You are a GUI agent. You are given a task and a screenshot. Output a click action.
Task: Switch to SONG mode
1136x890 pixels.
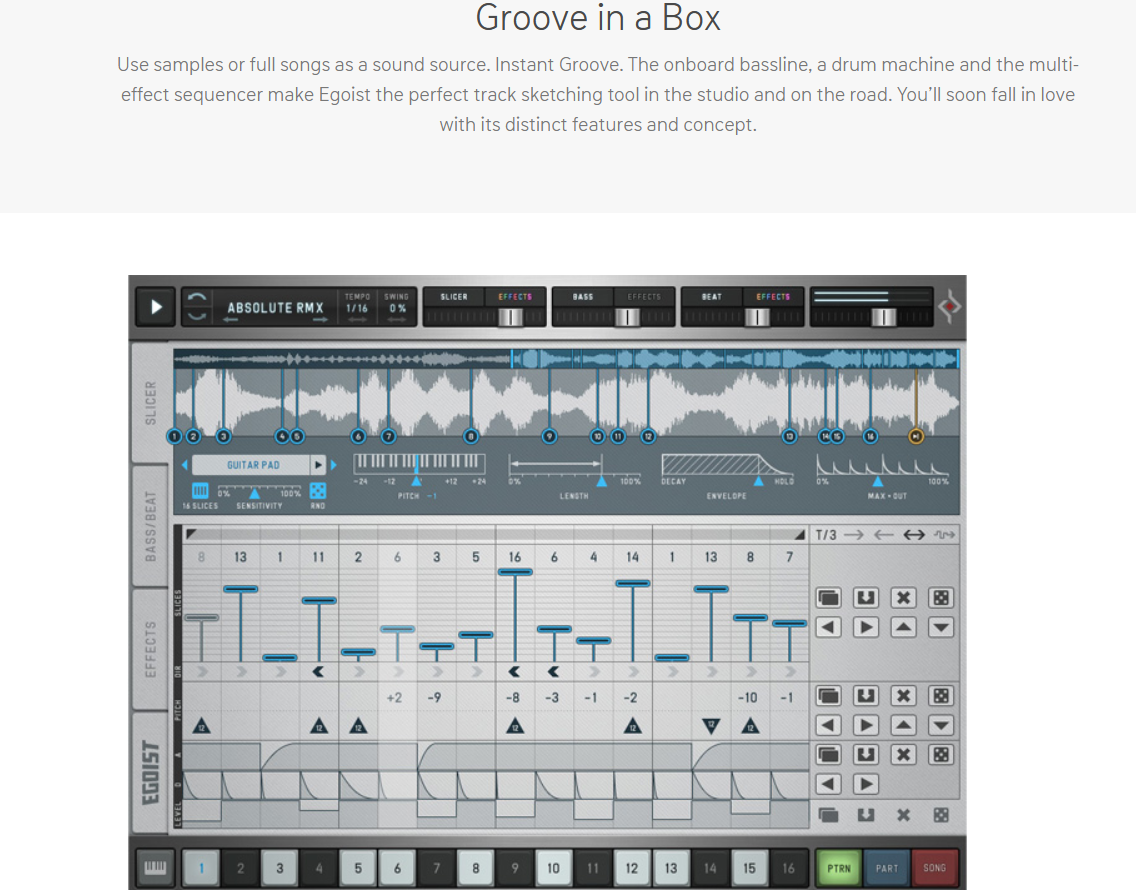tap(935, 868)
